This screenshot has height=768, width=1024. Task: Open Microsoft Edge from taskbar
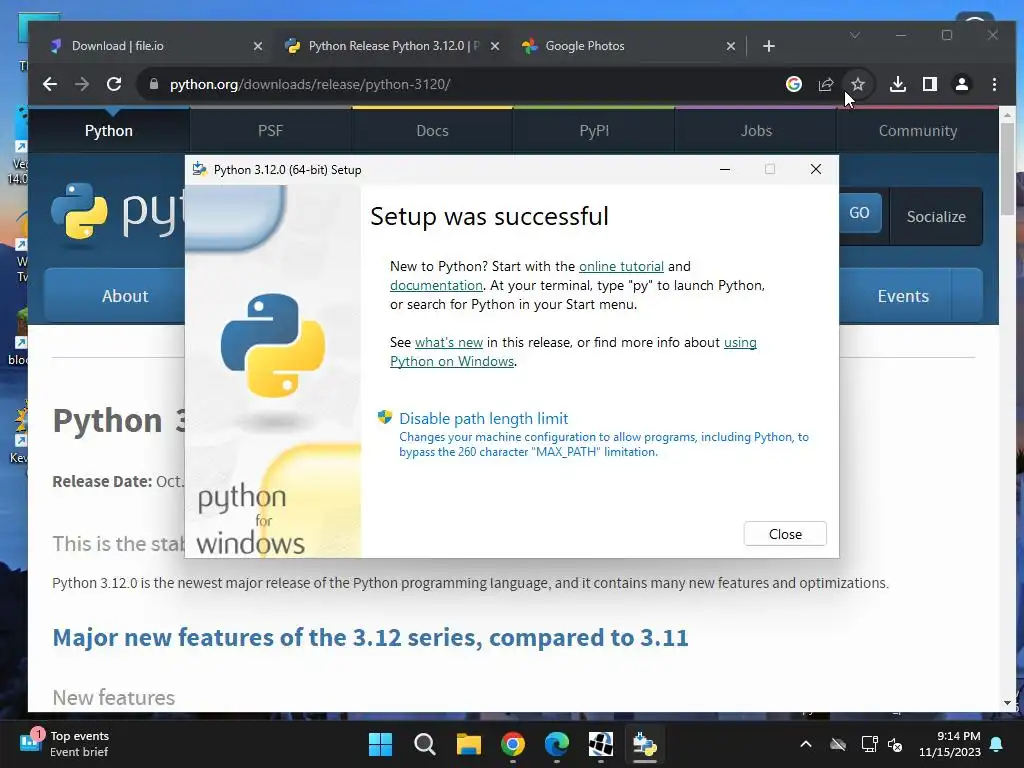pos(557,744)
